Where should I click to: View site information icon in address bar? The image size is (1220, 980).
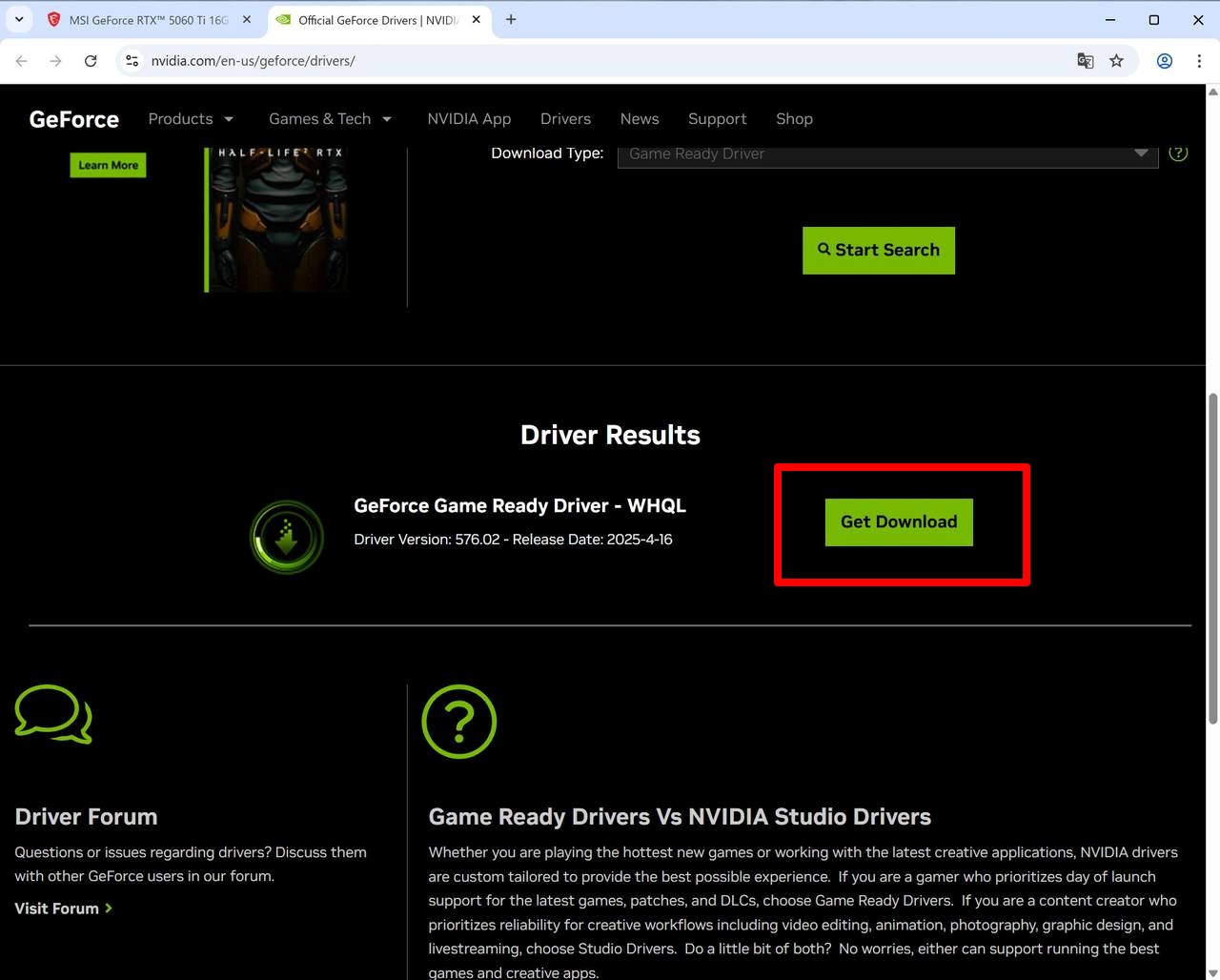coord(132,61)
